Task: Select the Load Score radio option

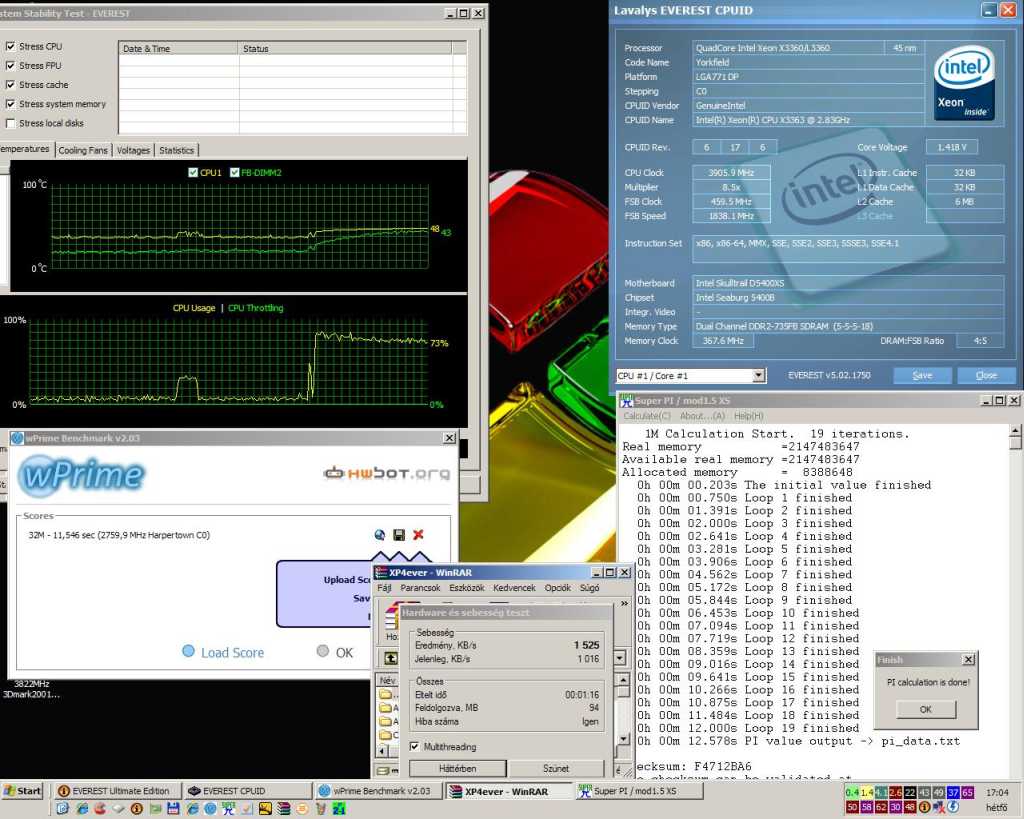Action: [x=188, y=651]
